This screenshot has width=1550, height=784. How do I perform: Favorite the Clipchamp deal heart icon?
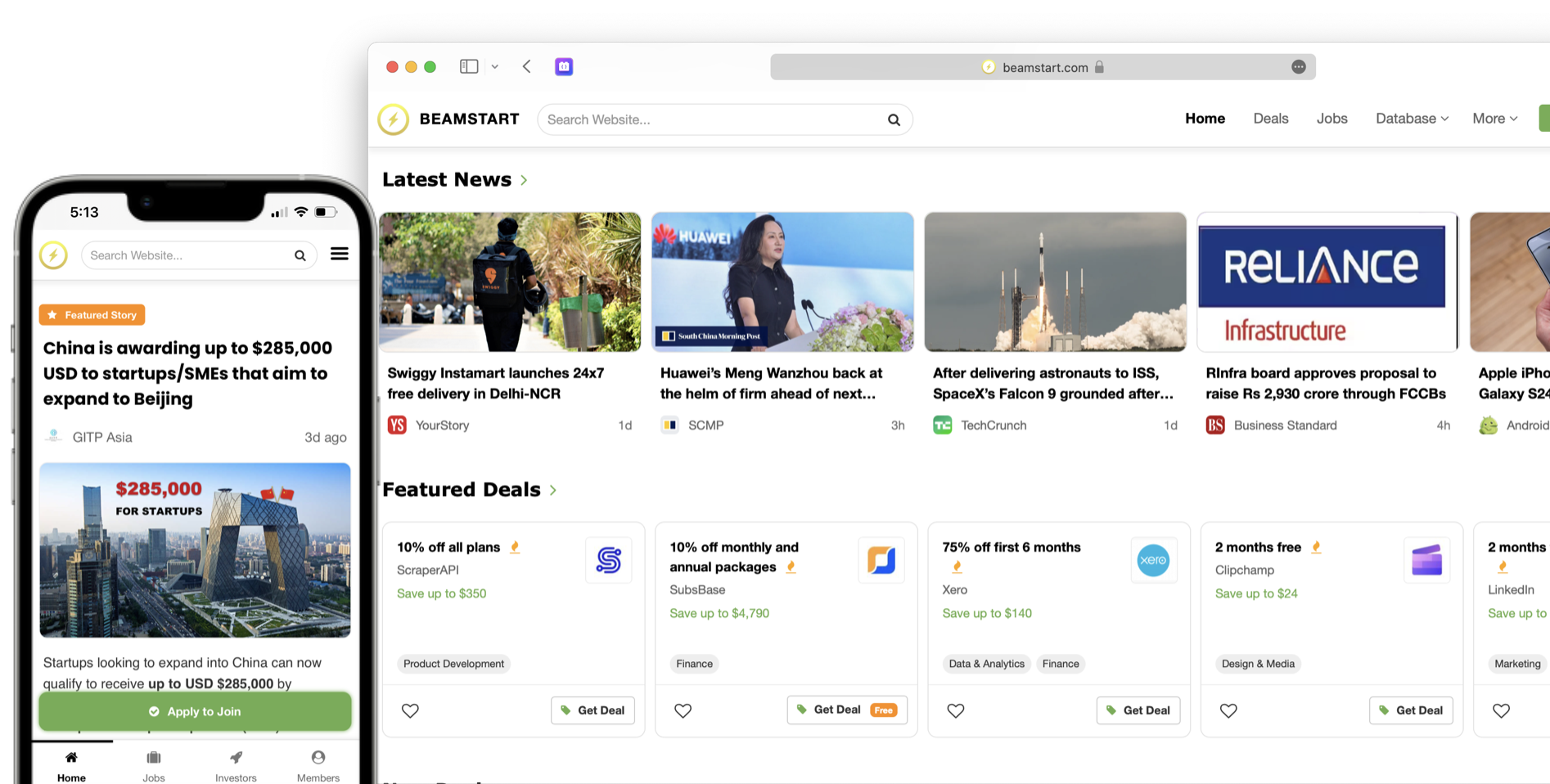pyautogui.click(x=1228, y=710)
